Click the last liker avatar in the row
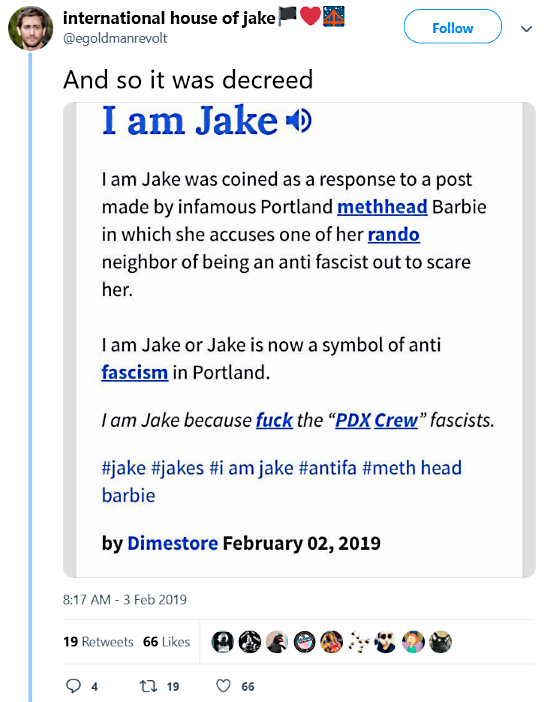Screen dimensions: 554x702 [x=441, y=642]
